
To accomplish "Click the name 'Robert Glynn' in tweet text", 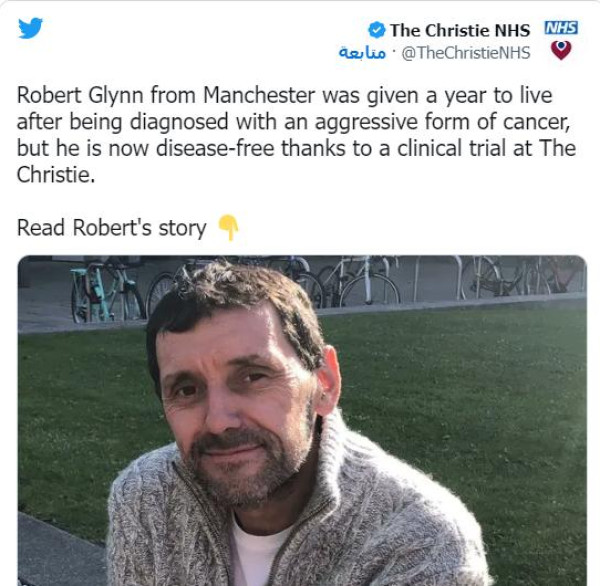I will [x=79, y=96].
